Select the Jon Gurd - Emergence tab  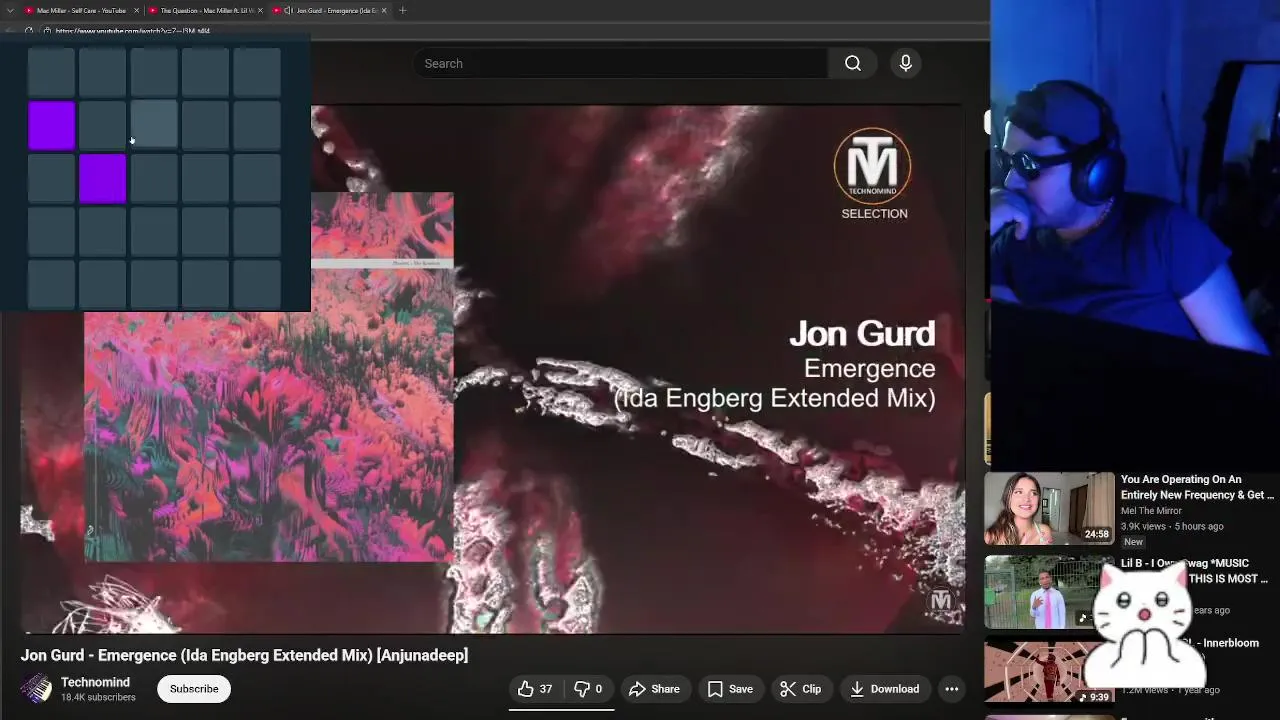click(x=332, y=10)
